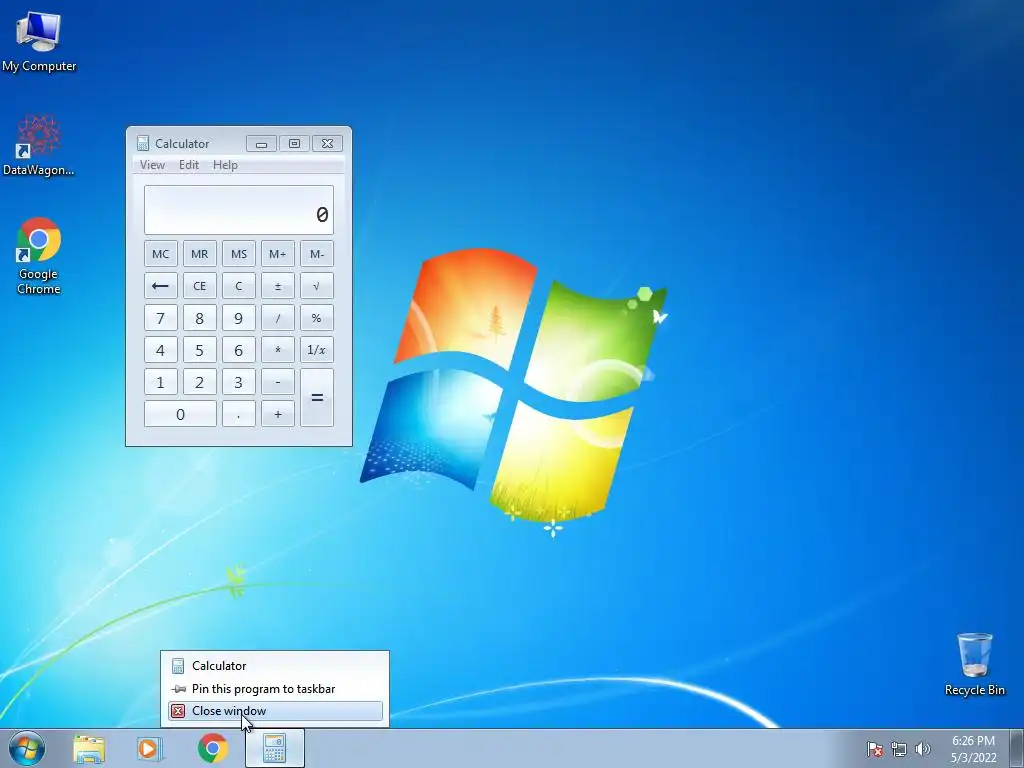This screenshot has height=768, width=1024.
Task: Click the MS memory store button
Action: pyautogui.click(x=238, y=254)
